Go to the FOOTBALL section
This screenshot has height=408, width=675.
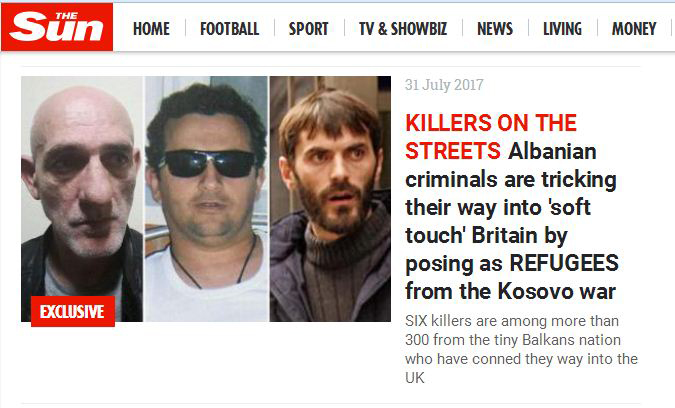[229, 29]
